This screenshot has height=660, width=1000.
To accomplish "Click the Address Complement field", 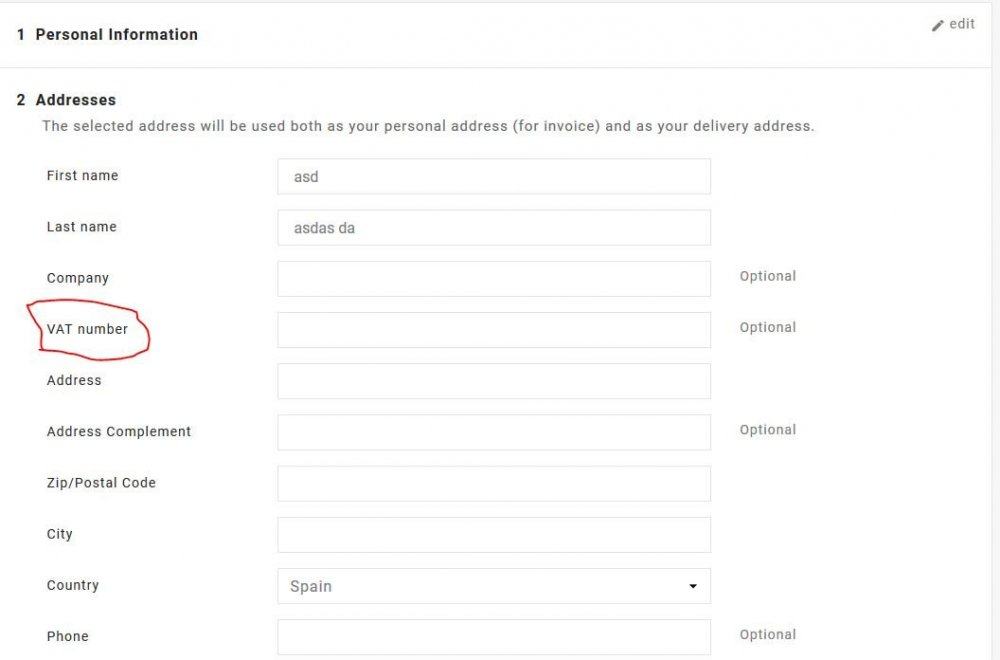I will coord(494,432).
